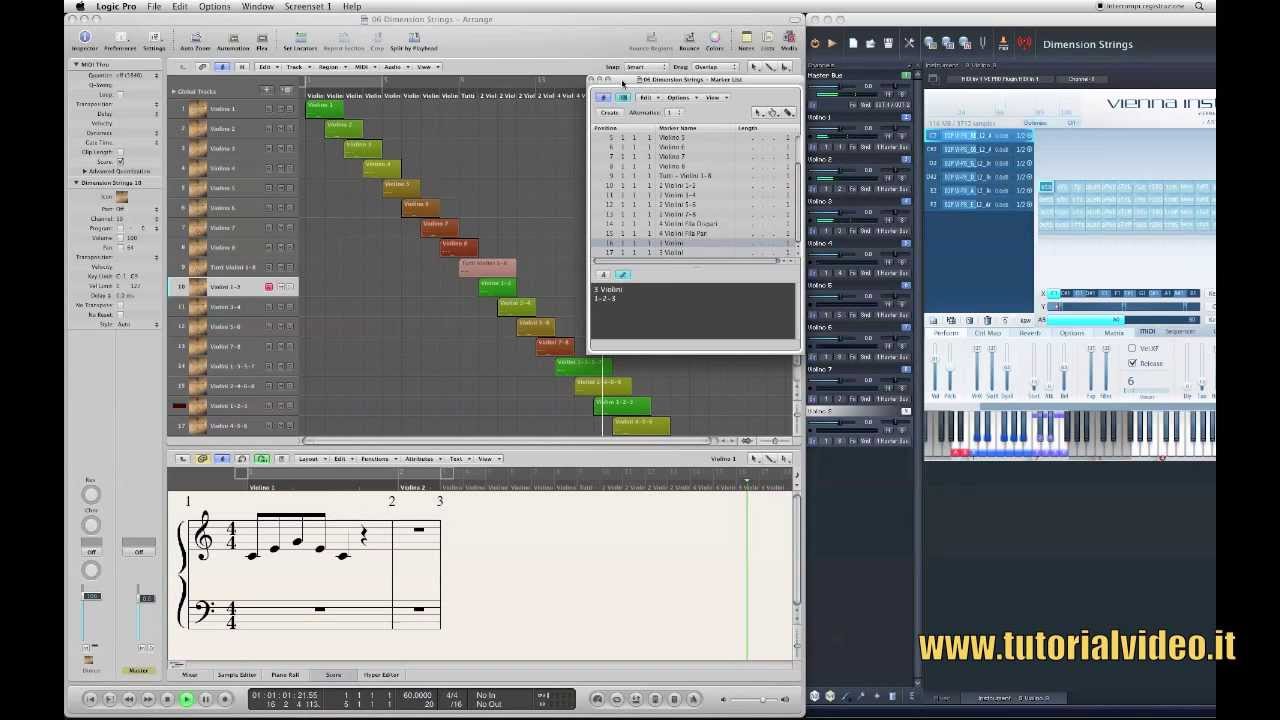1280x720 pixels.
Task: Click Go to Beginning transport button
Action: pos(90,699)
